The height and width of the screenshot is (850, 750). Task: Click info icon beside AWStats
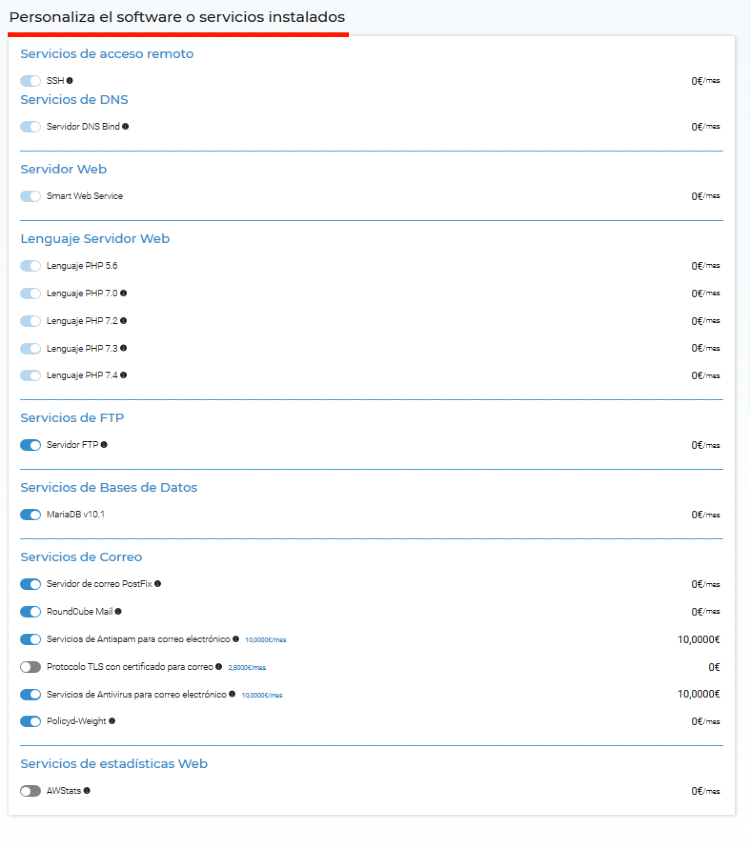(x=87, y=791)
